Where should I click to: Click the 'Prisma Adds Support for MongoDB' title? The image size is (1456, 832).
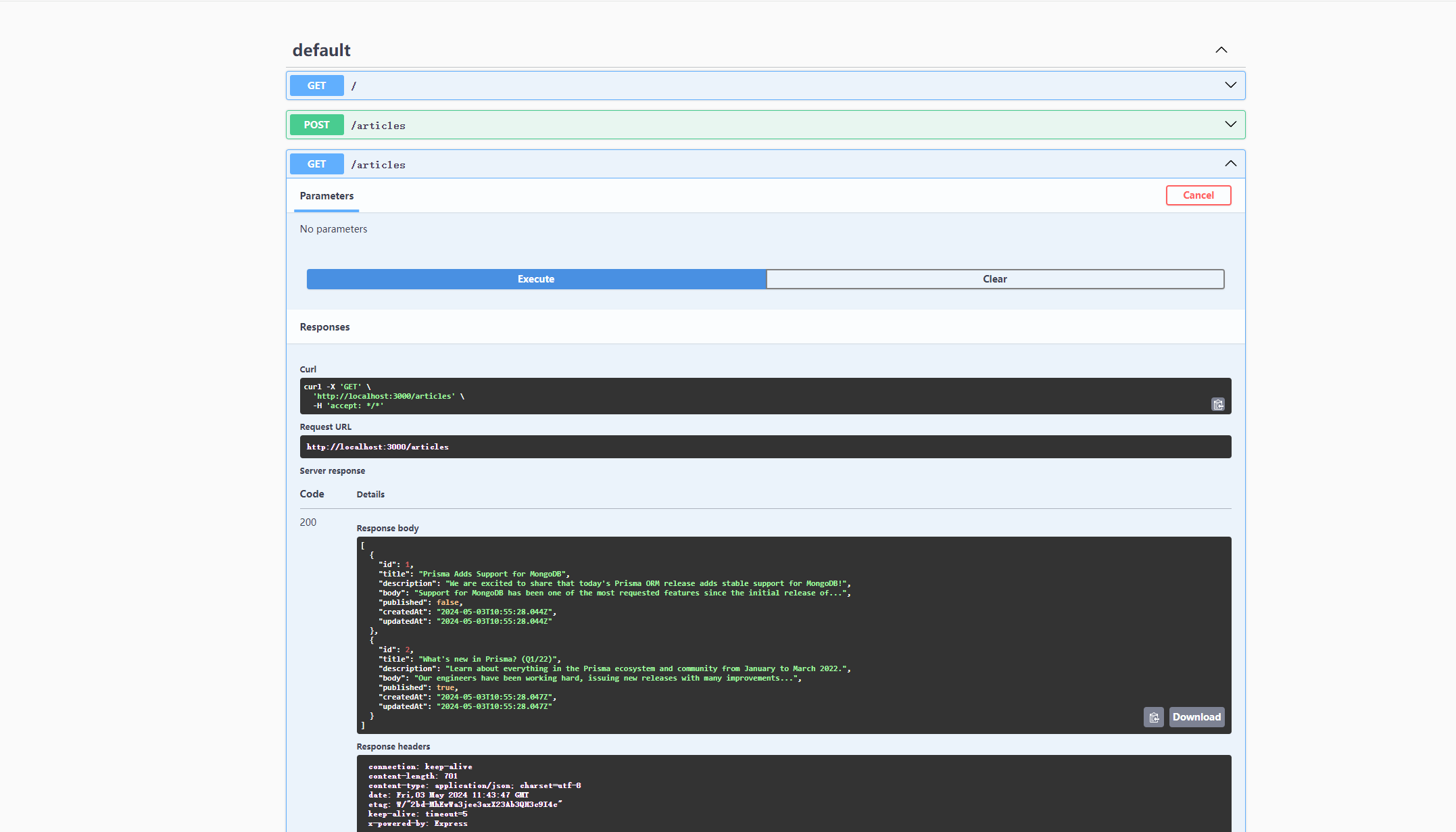(494, 574)
